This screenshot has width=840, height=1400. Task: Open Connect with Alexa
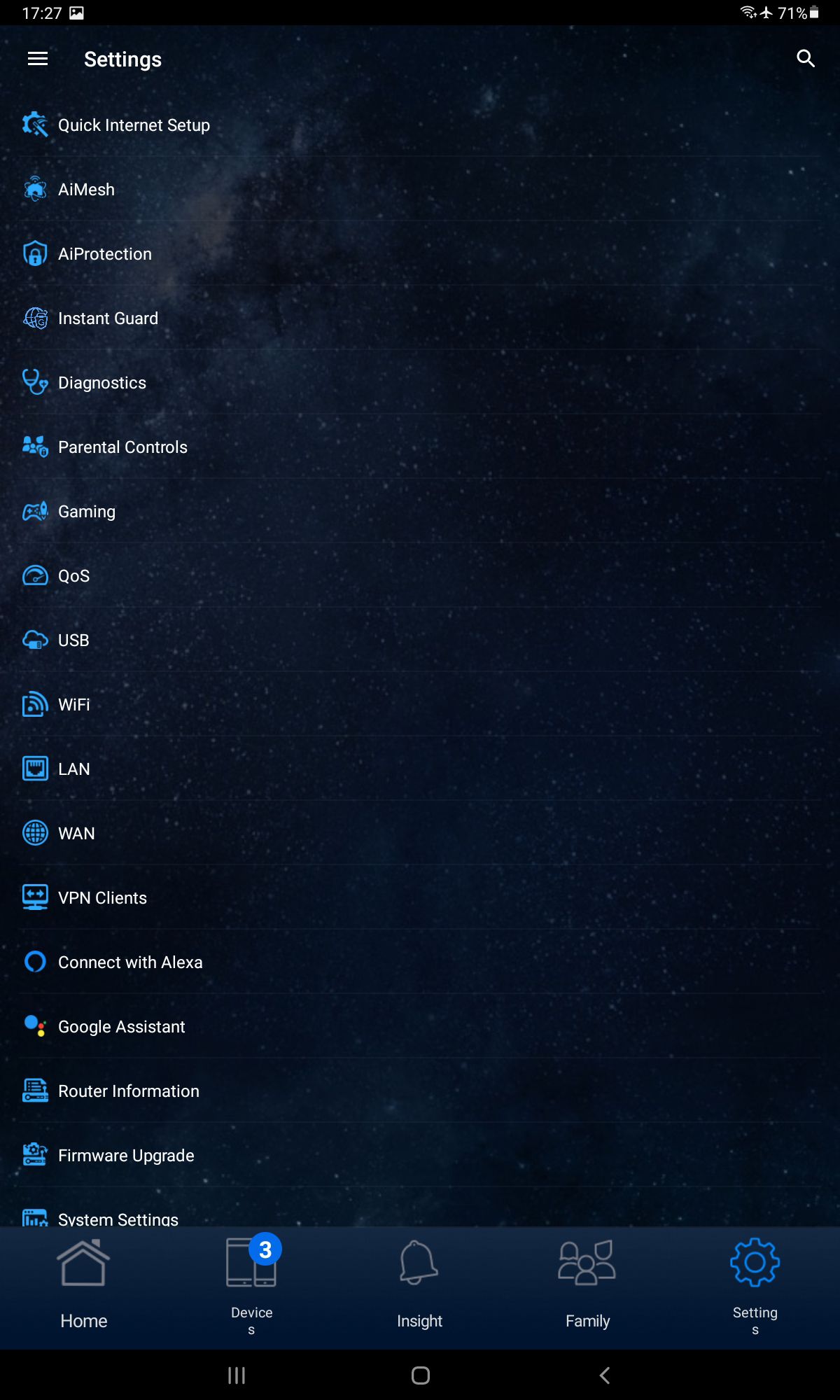(x=420, y=962)
